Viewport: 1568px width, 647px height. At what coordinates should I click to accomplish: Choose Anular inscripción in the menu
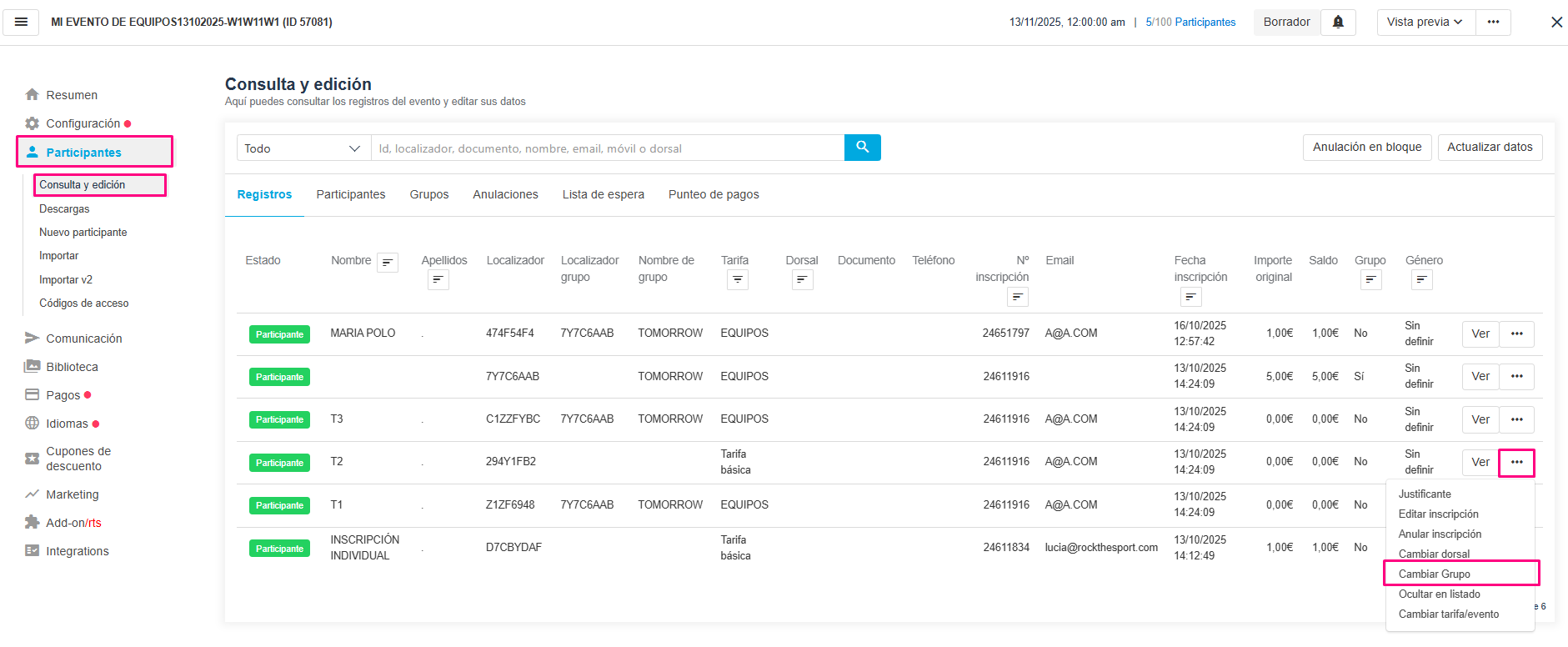pyautogui.click(x=1440, y=534)
